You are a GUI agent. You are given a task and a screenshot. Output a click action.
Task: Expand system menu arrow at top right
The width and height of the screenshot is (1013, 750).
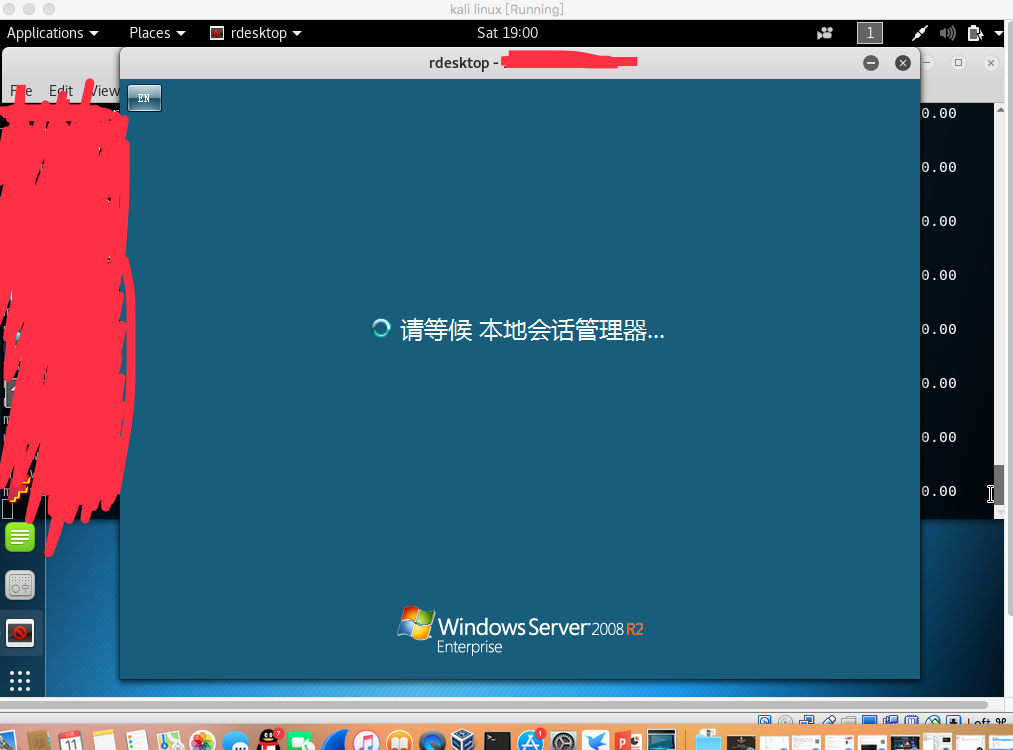coord(999,33)
